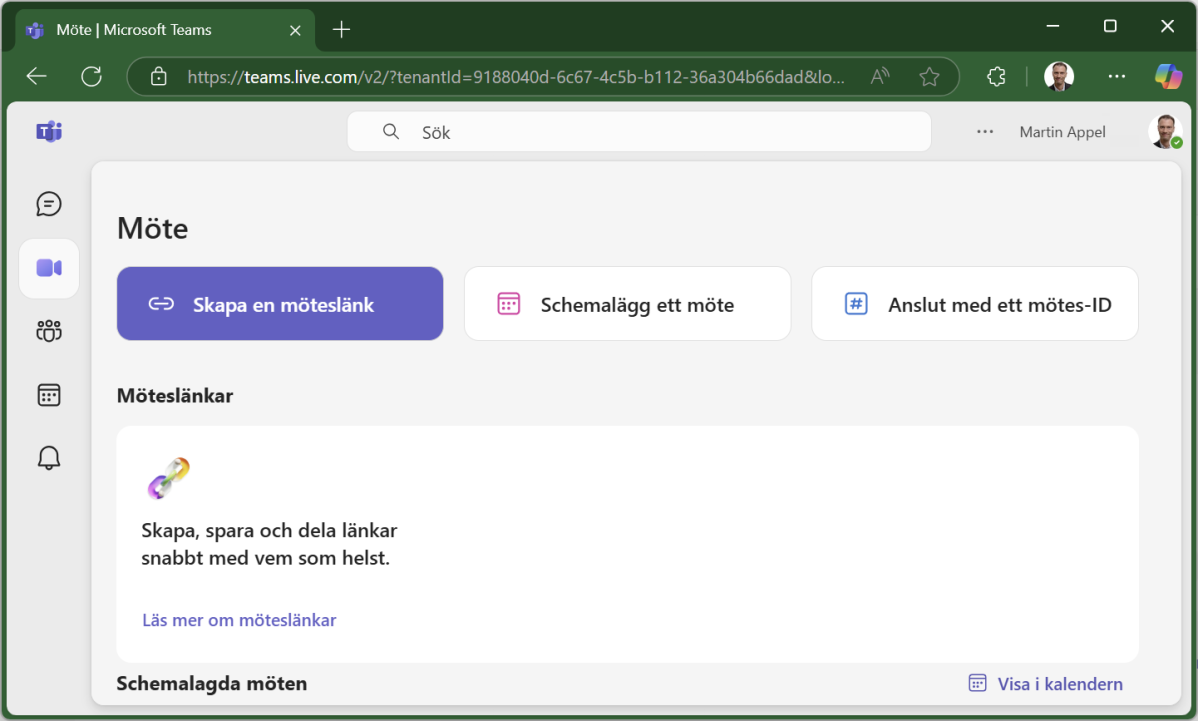The width and height of the screenshot is (1198, 721).
Task: Select the Meet camera icon in the sidebar
Action: coord(48,268)
